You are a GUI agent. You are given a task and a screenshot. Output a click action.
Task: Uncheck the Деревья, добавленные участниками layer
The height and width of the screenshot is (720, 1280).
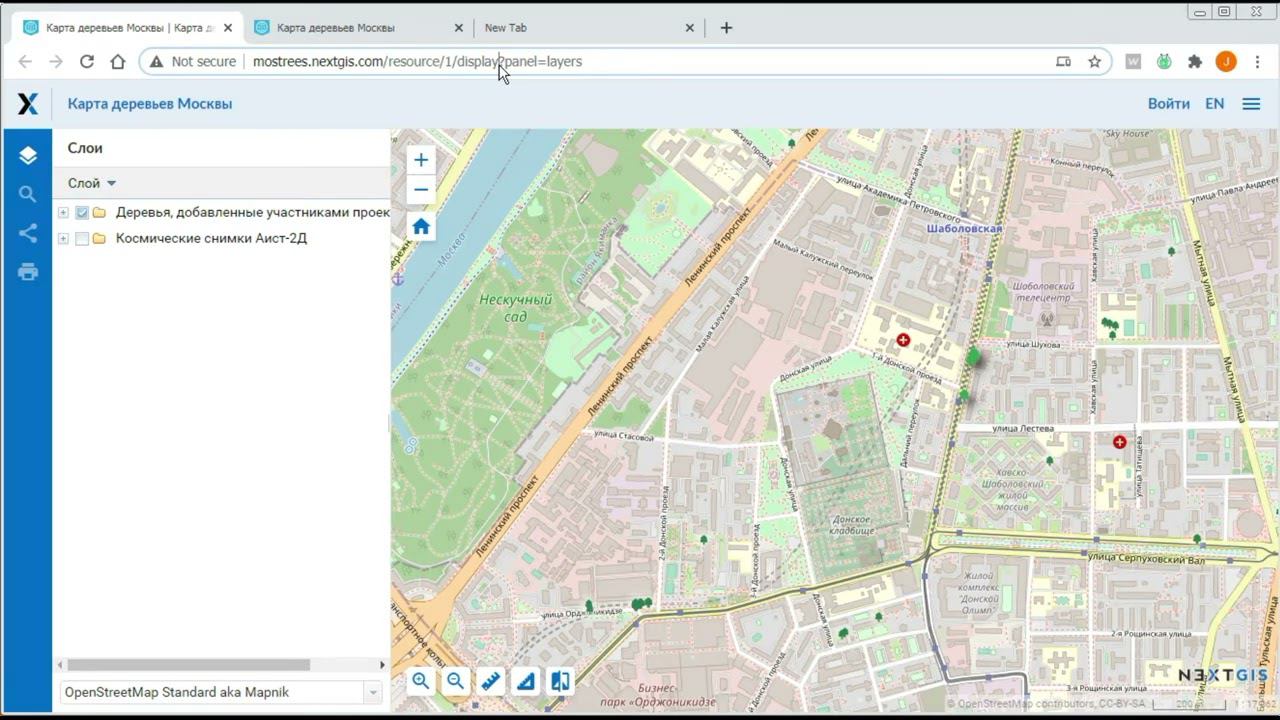82,212
